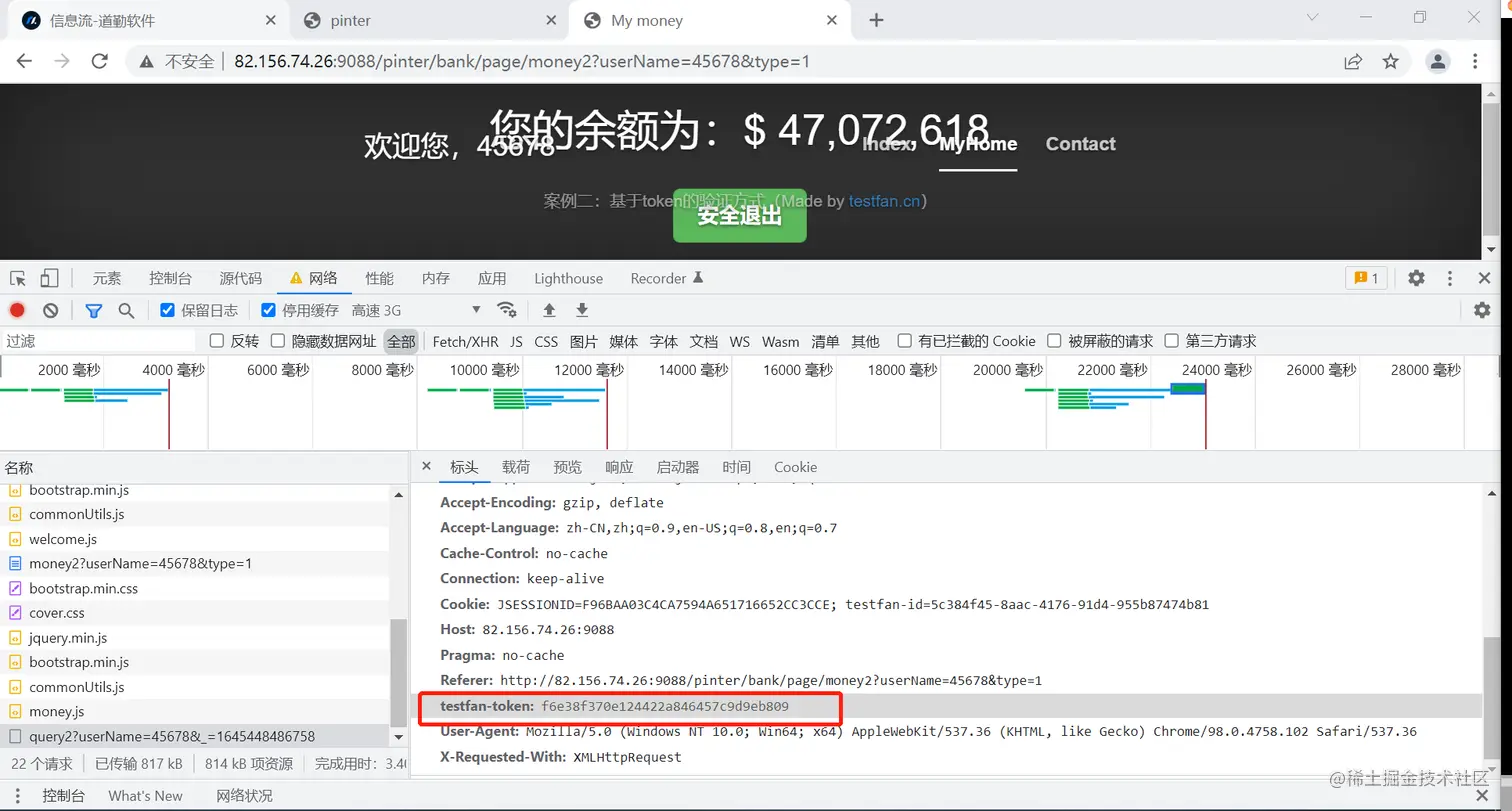Go back in browser history
This screenshot has width=1512, height=811.
pyautogui.click(x=24, y=61)
